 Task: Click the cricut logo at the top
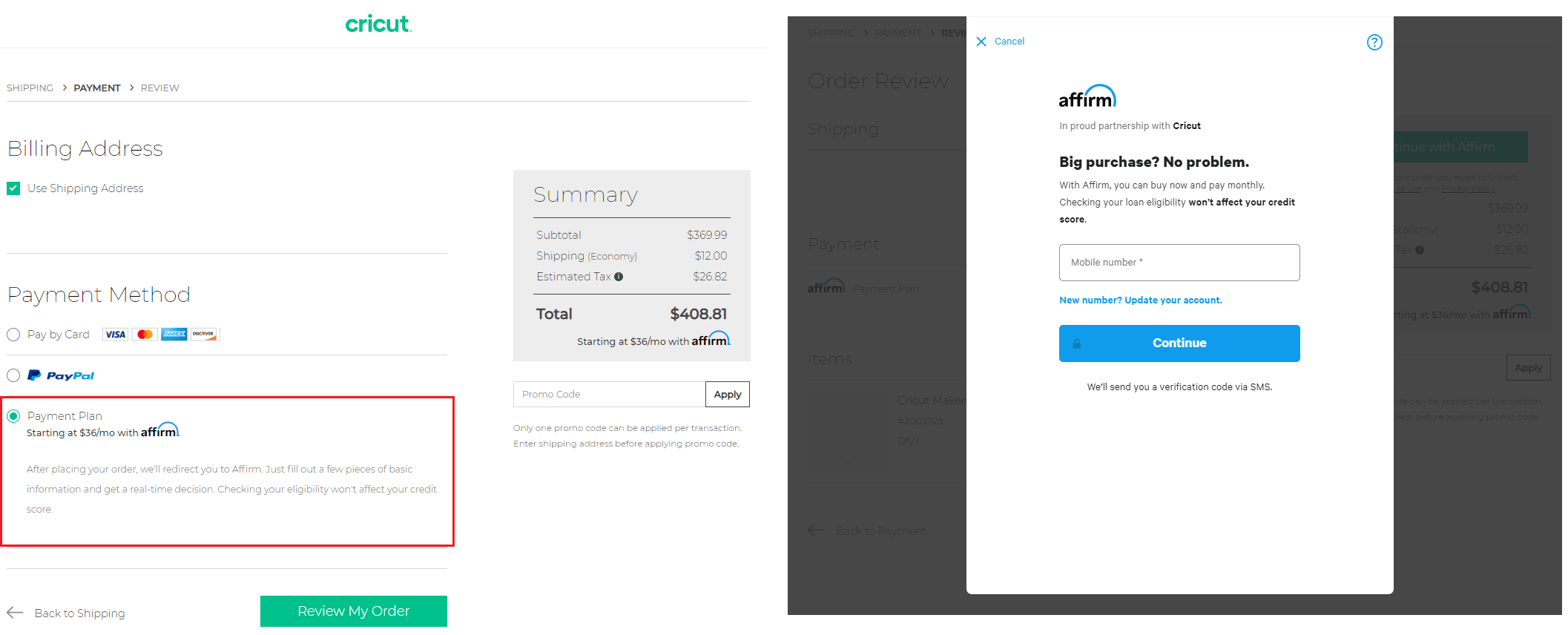(378, 24)
